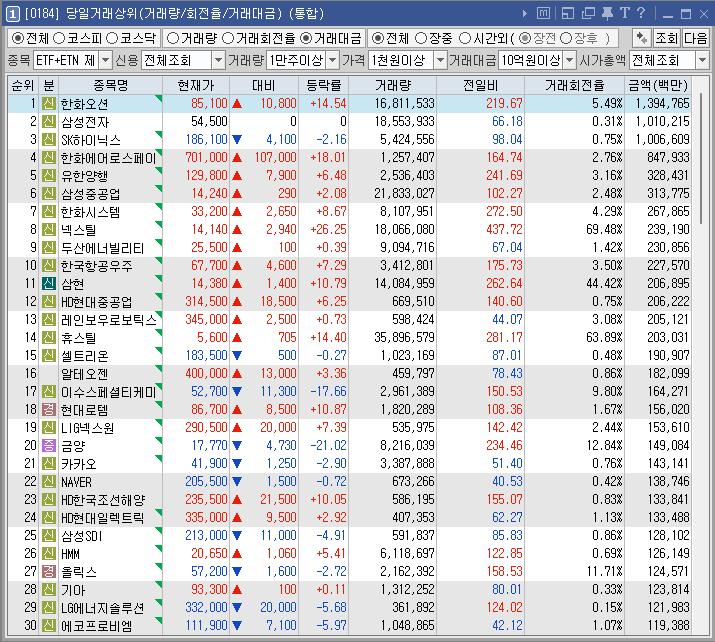The image size is (715, 642).
Task: Open font settings with the T icon
Action: pos(625,13)
